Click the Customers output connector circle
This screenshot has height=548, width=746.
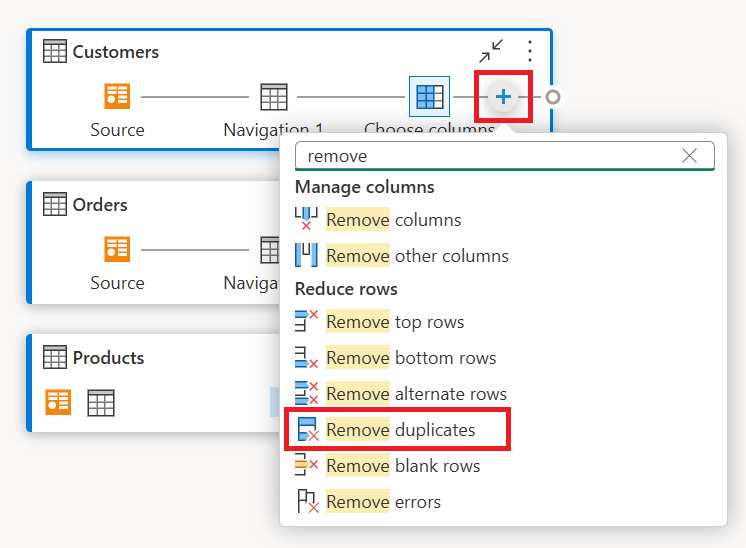click(x=553, y=97)
